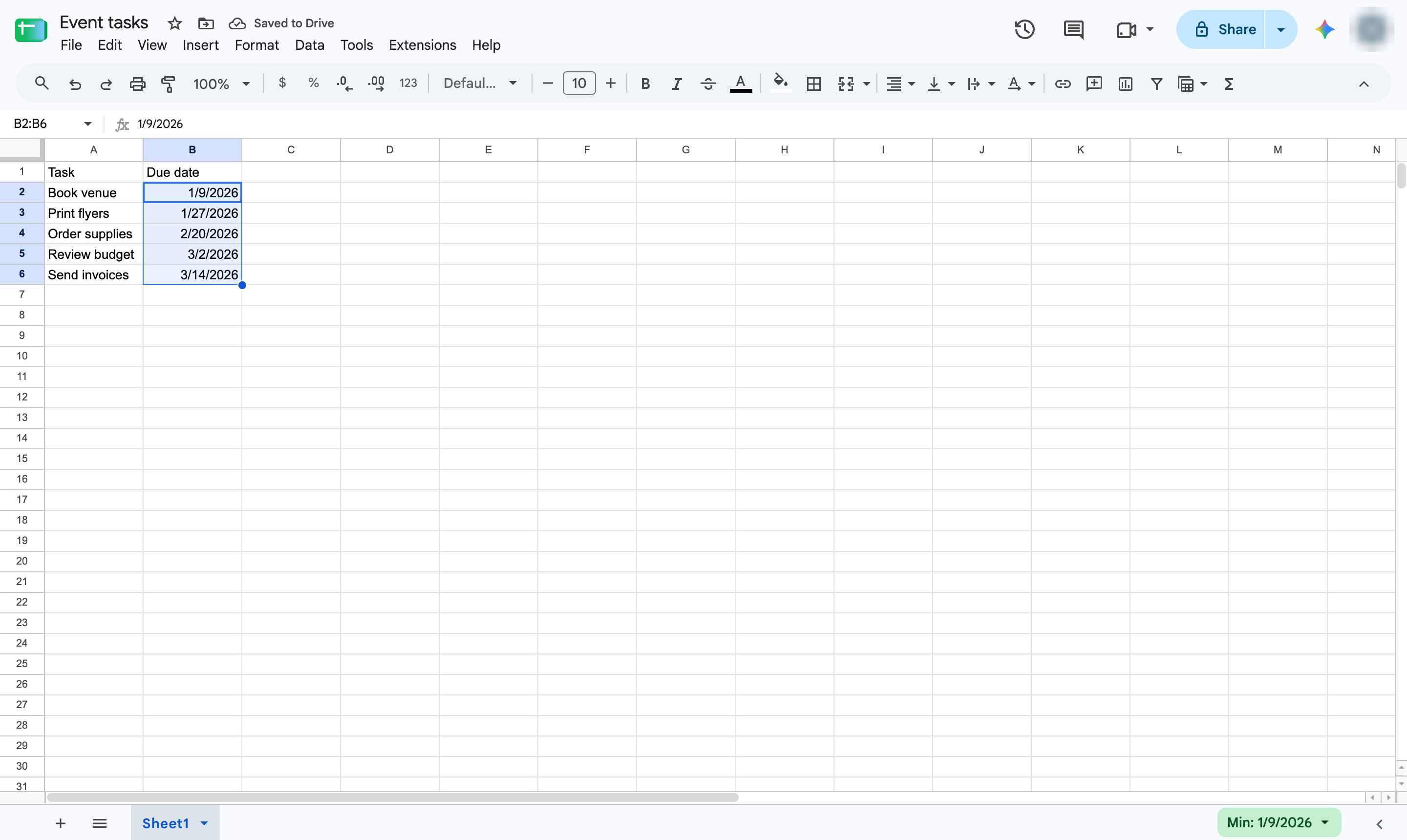Open the functions sigma menu
Screen dimensions: 1407x840
[x=1229, y=84]
